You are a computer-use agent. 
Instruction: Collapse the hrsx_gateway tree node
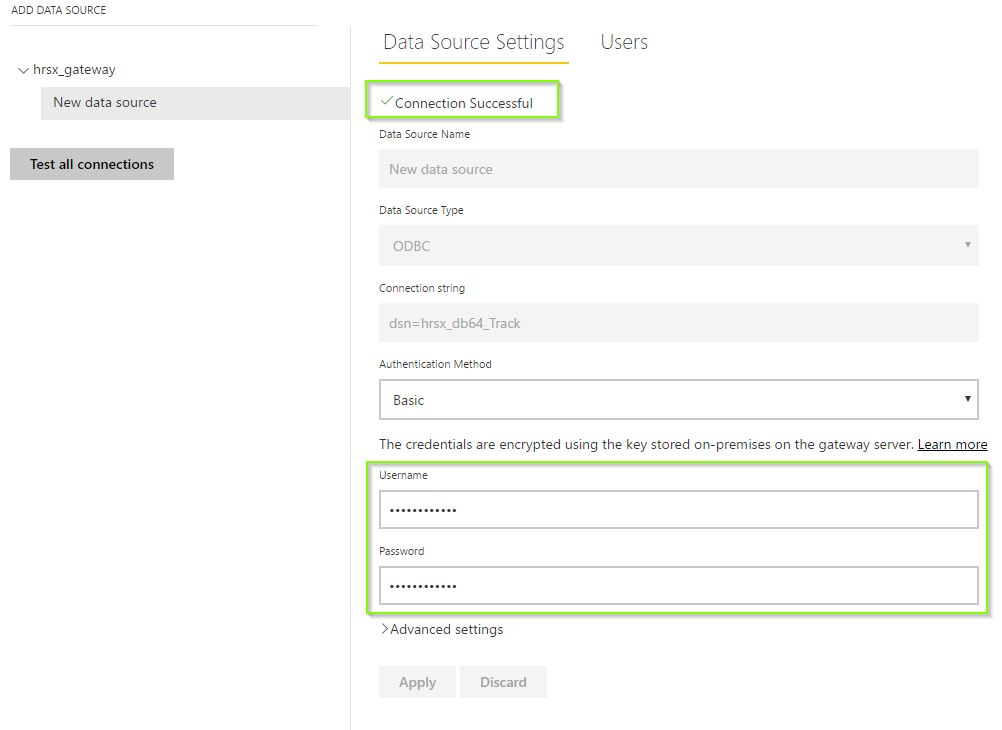point(23,70)
